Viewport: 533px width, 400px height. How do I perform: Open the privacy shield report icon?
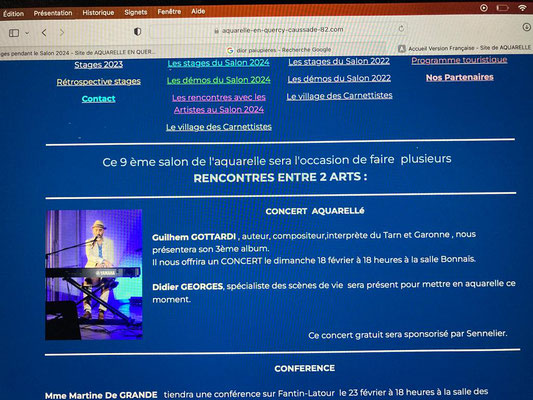[x=137, y=32]
